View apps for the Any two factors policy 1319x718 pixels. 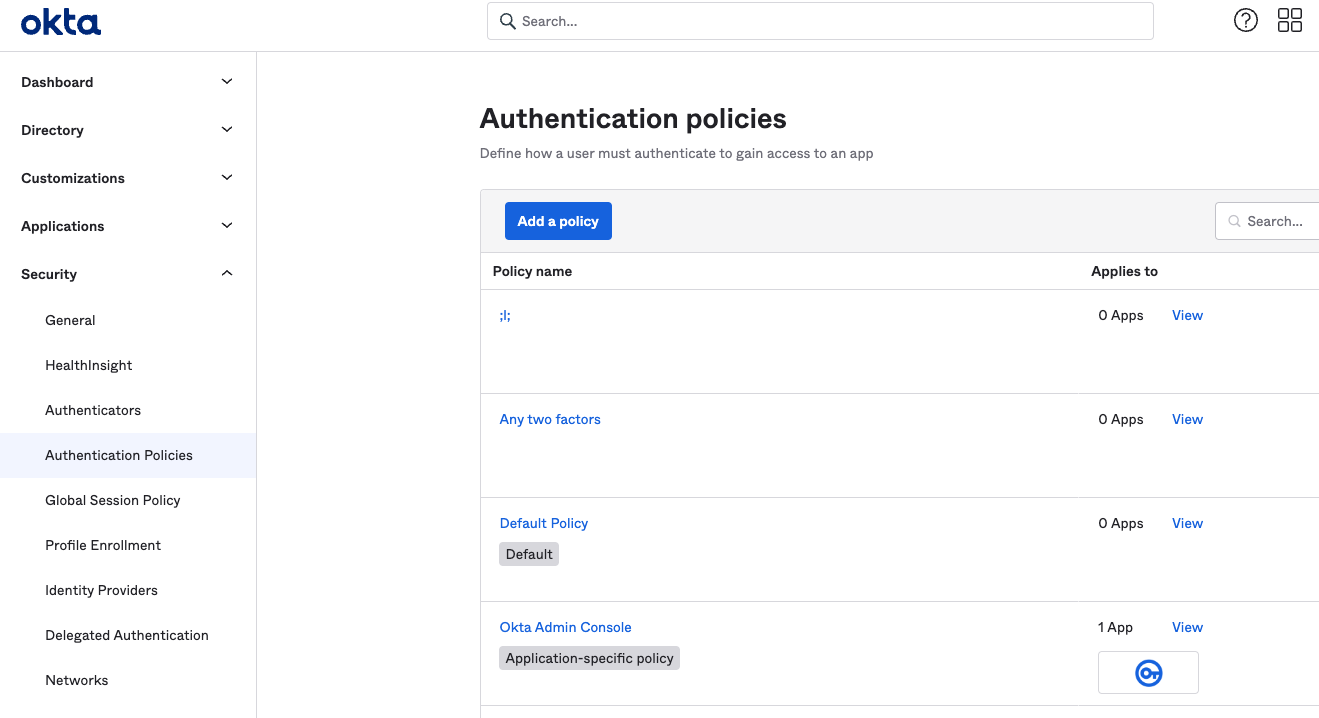coord(1187,419)
